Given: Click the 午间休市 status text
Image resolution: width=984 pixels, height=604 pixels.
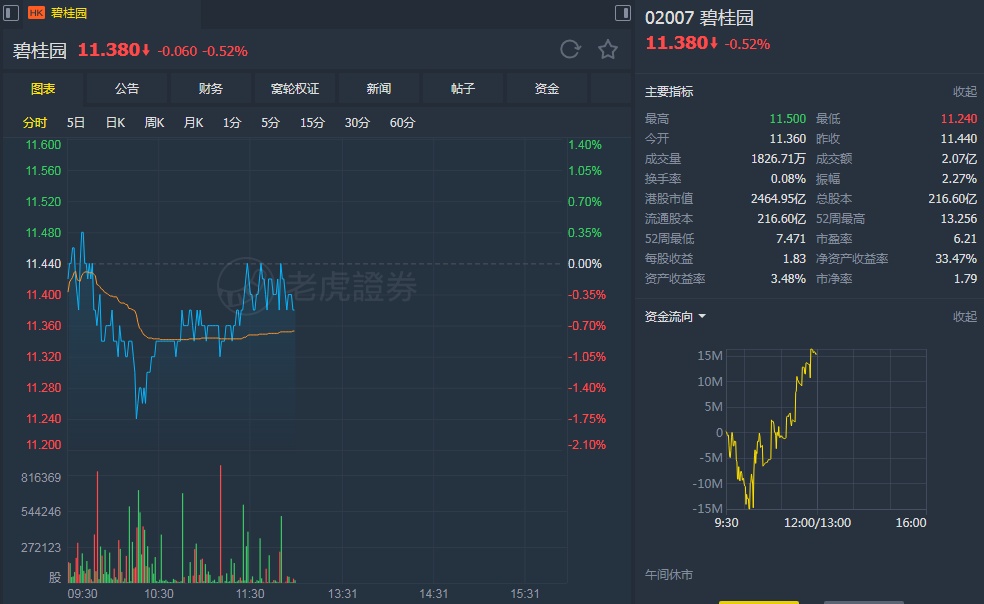Looking at the screenshot, I should pos(669,574).
